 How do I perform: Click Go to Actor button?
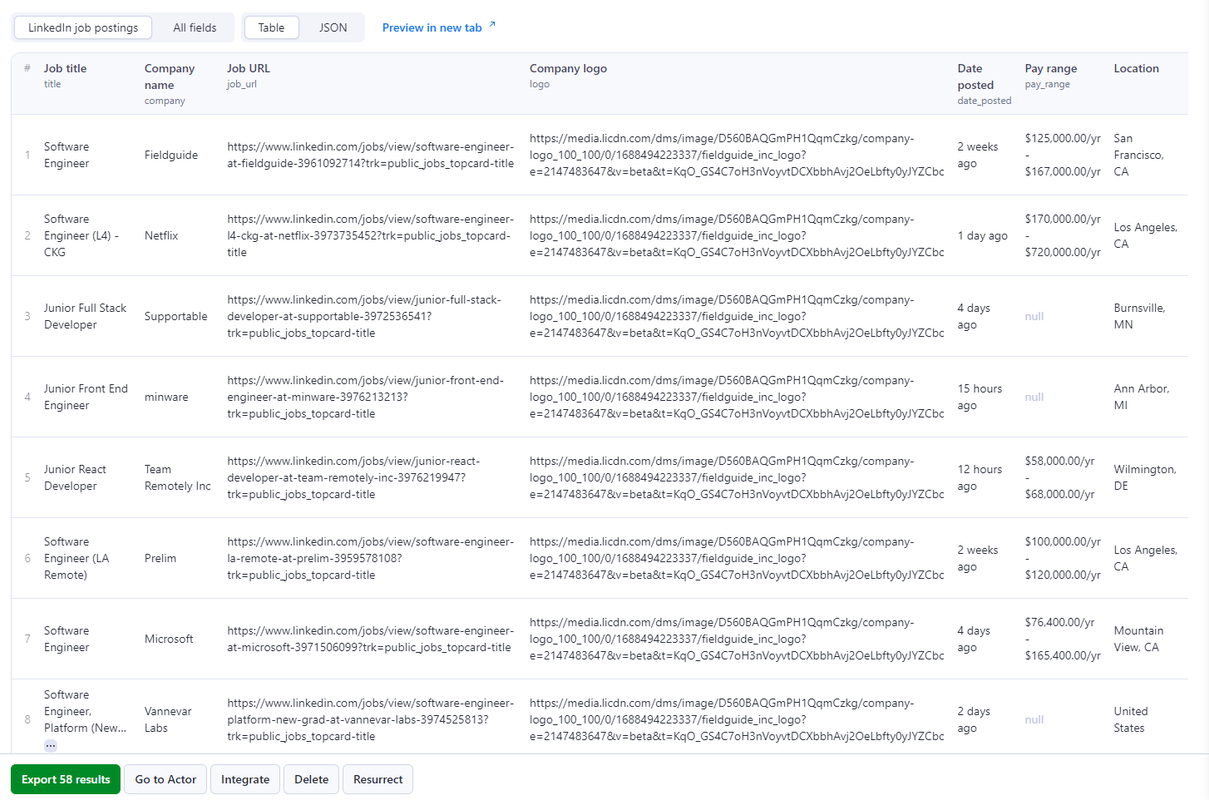click(166, 780)
